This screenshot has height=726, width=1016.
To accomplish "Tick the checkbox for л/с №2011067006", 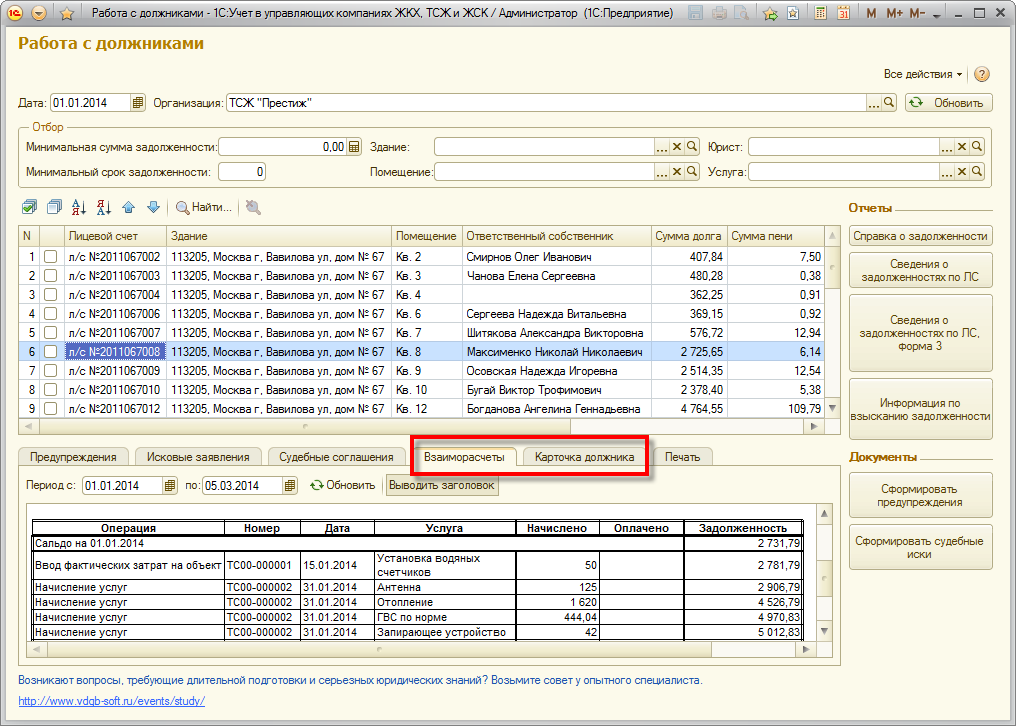I will pyautogui.click(x=51, y=314).
